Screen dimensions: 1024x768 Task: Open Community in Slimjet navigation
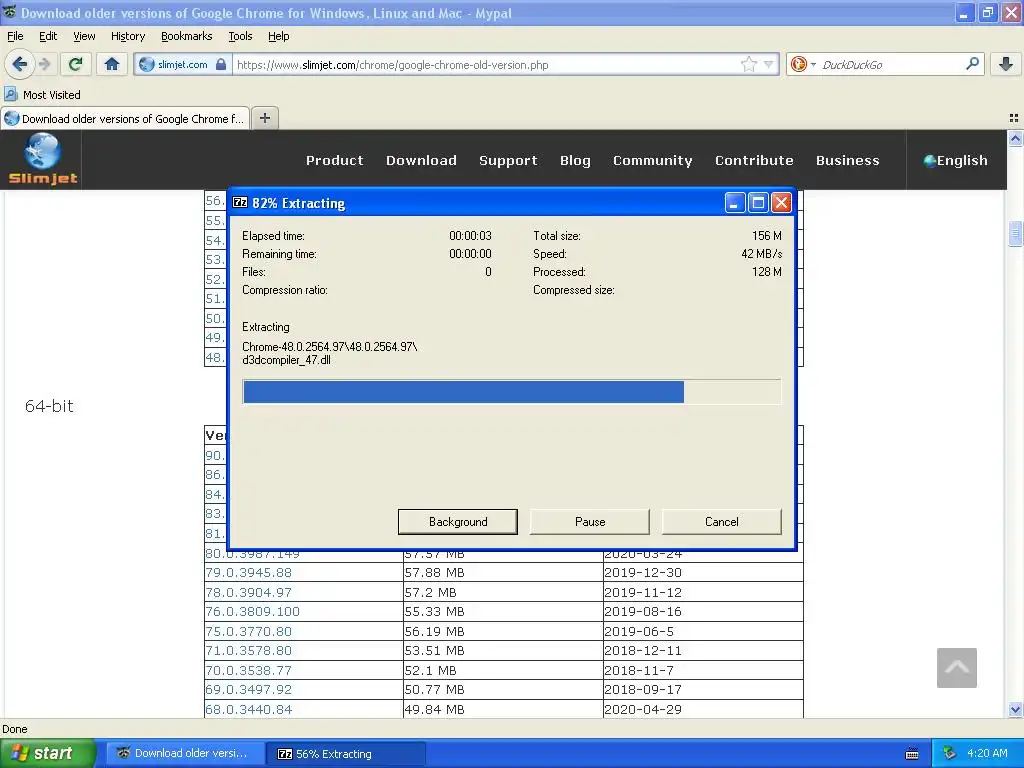[652, 160]
